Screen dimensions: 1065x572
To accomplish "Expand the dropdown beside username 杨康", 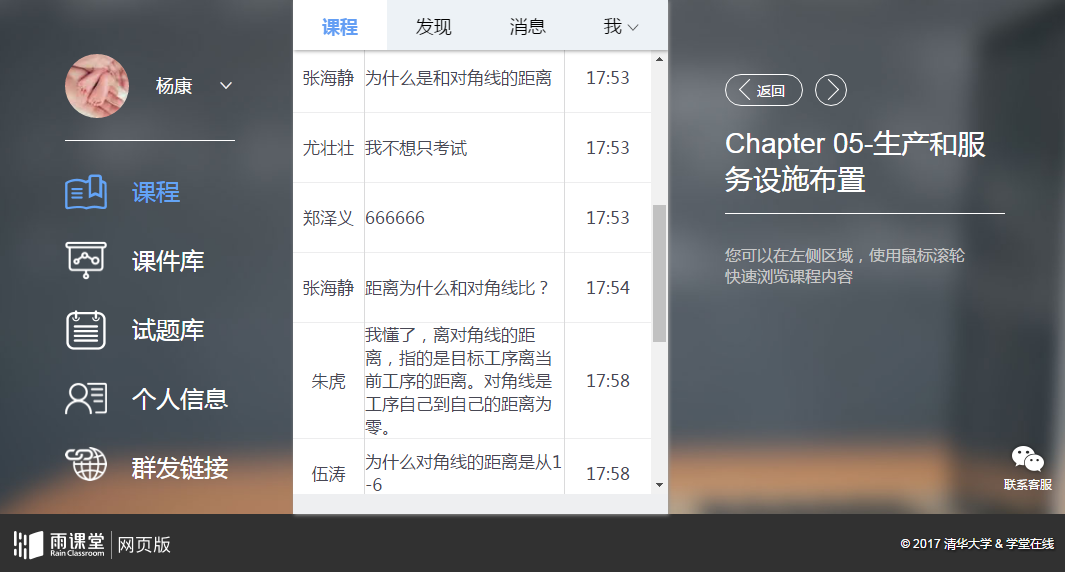I will tap(226, 86).
